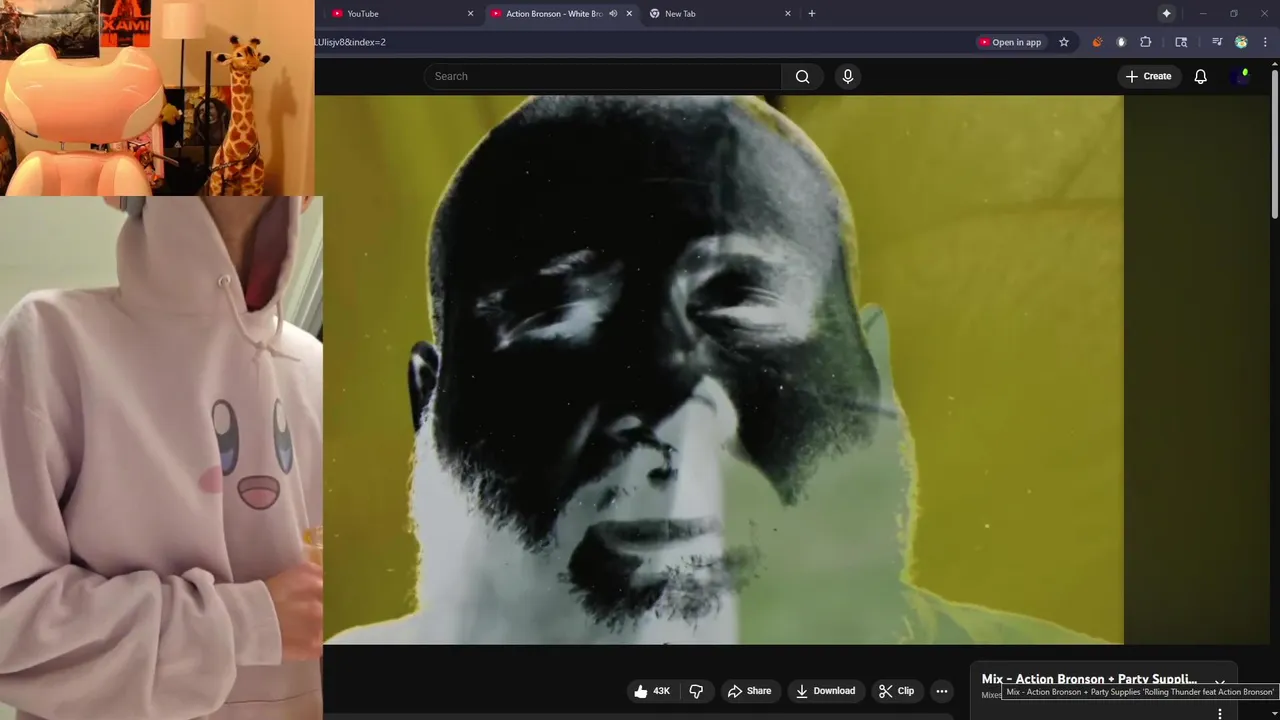Click the address bar URL text
Image resolution: width=1280 pixels, height=720 pixels.
(x=350, y=42)
